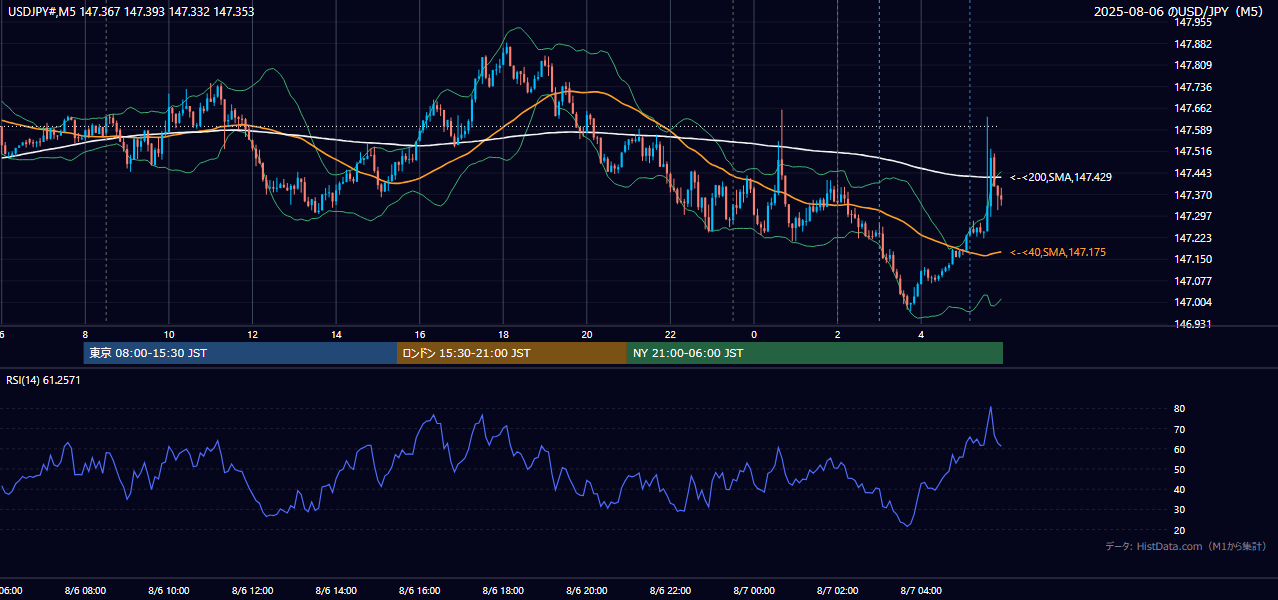The height and width of the screenshot is (600, 1278).
Task: Click the RSI scale value 50
Action: click(1179, 469)
